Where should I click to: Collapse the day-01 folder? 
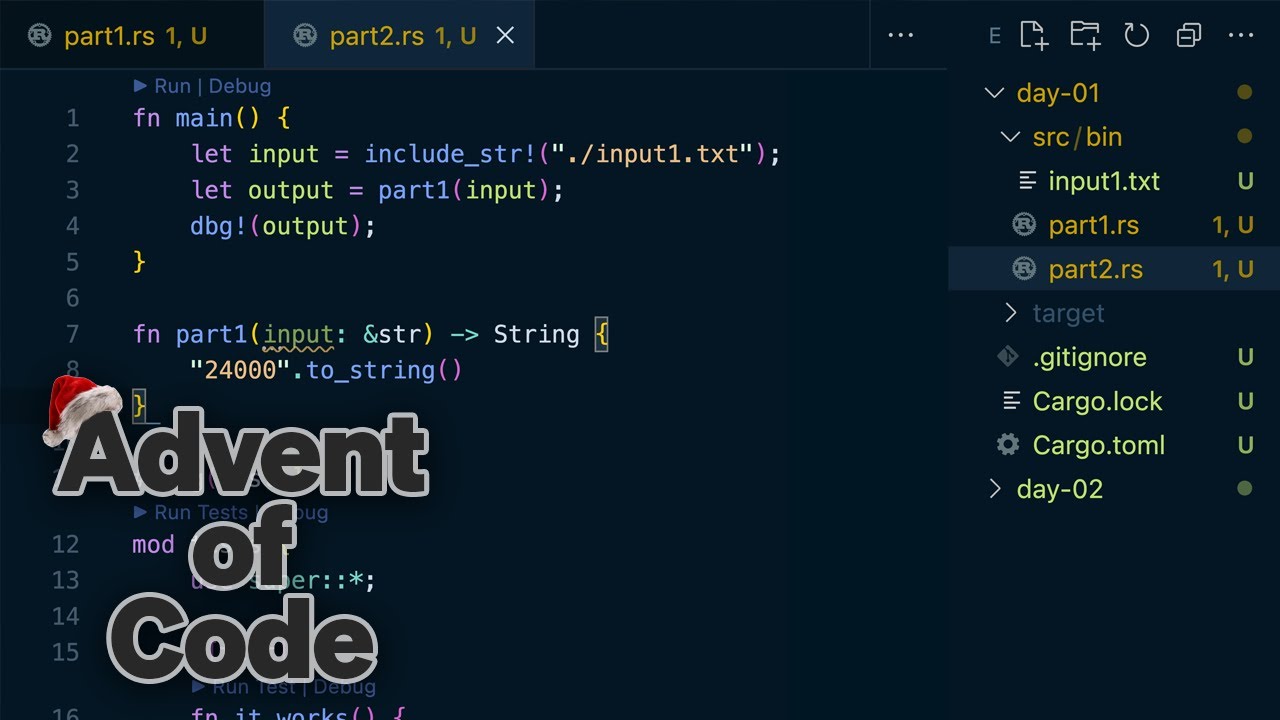pos(994,93)
